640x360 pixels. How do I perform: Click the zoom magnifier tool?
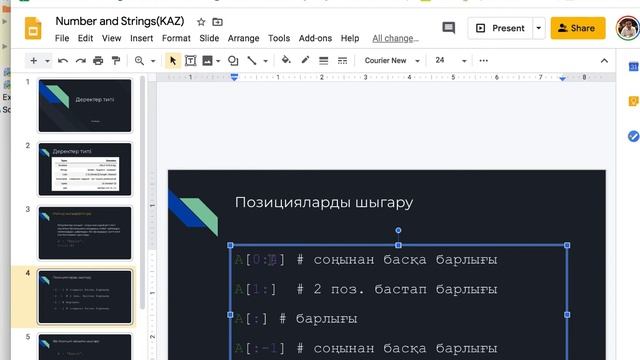pyautogui.click(x=139, y=61)
